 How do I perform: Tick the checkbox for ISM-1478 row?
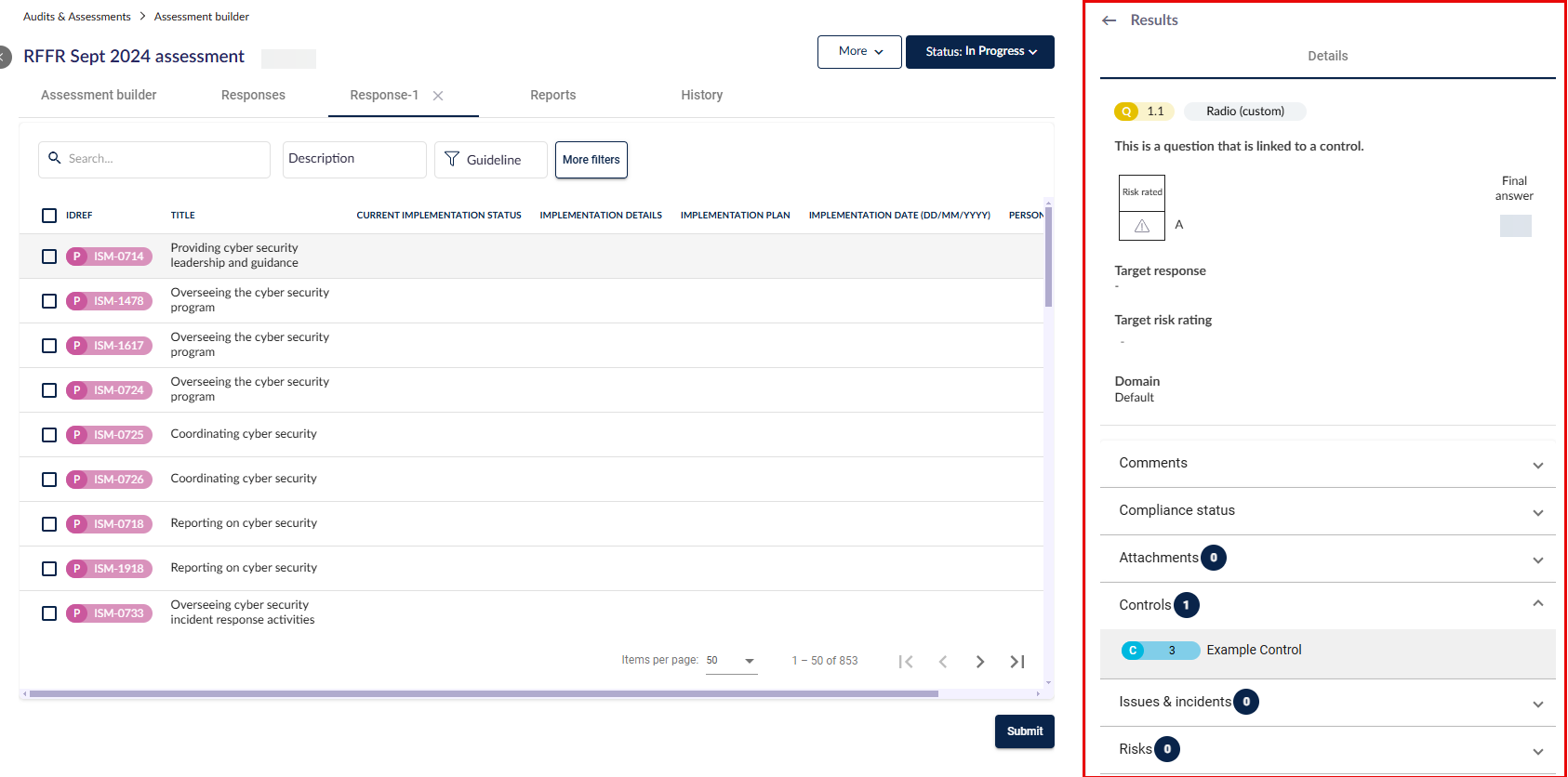click(x=49, y=301)
